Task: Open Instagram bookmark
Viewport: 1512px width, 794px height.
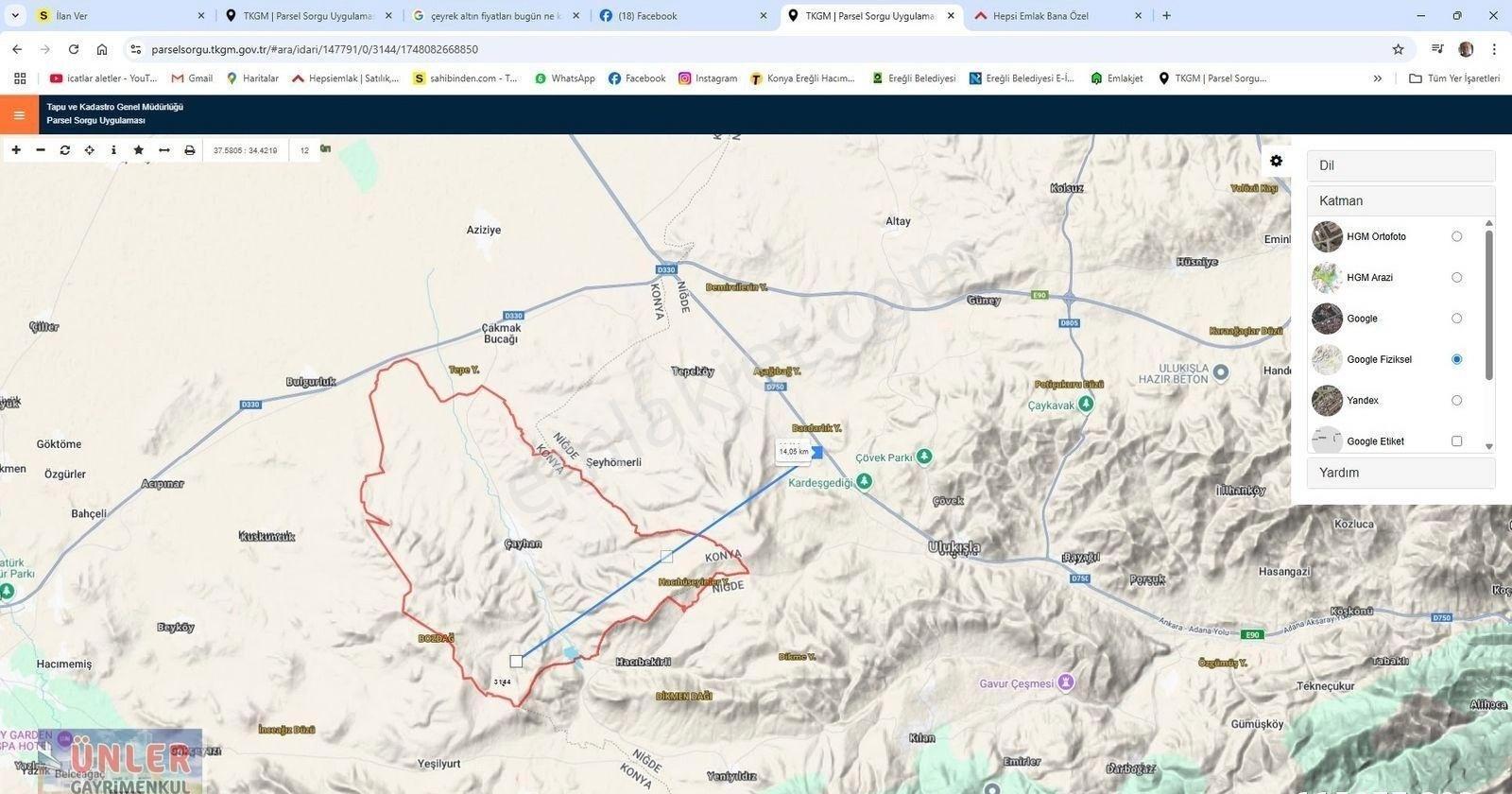Action: (708, 78)
